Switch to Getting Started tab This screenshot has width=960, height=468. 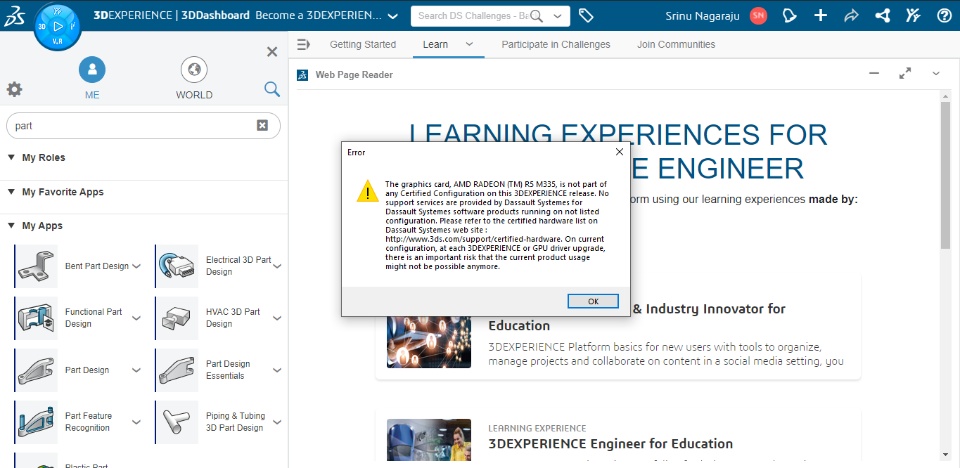point(362,44)
